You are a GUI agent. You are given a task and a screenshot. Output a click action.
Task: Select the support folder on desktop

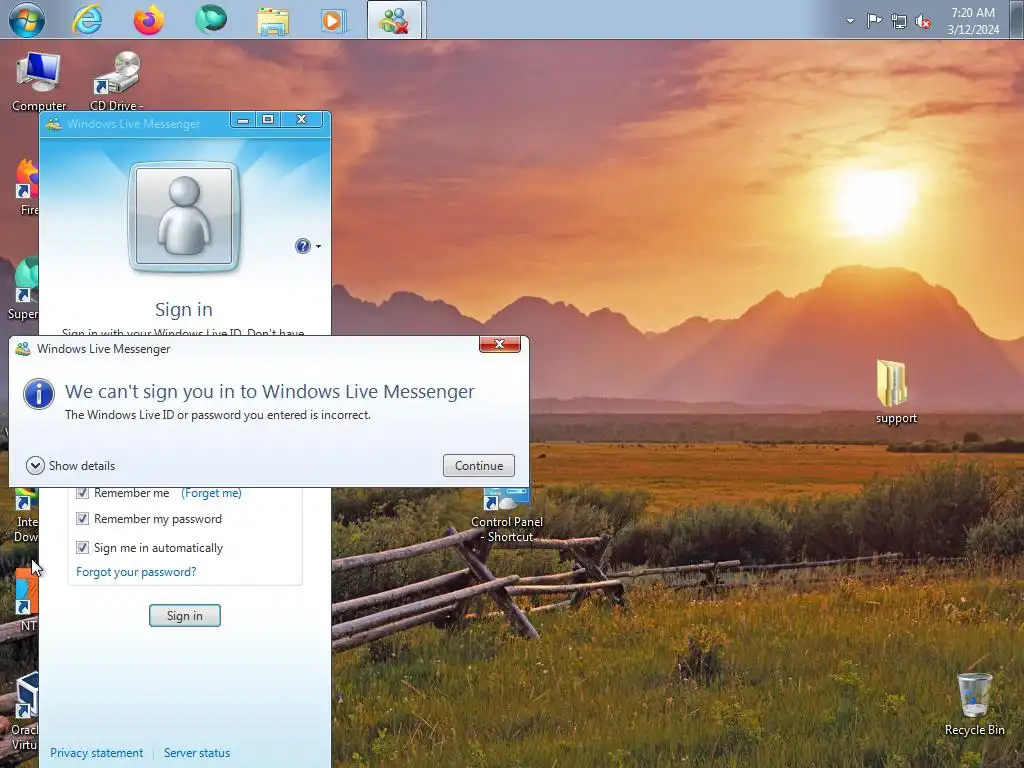pos(895,392)
